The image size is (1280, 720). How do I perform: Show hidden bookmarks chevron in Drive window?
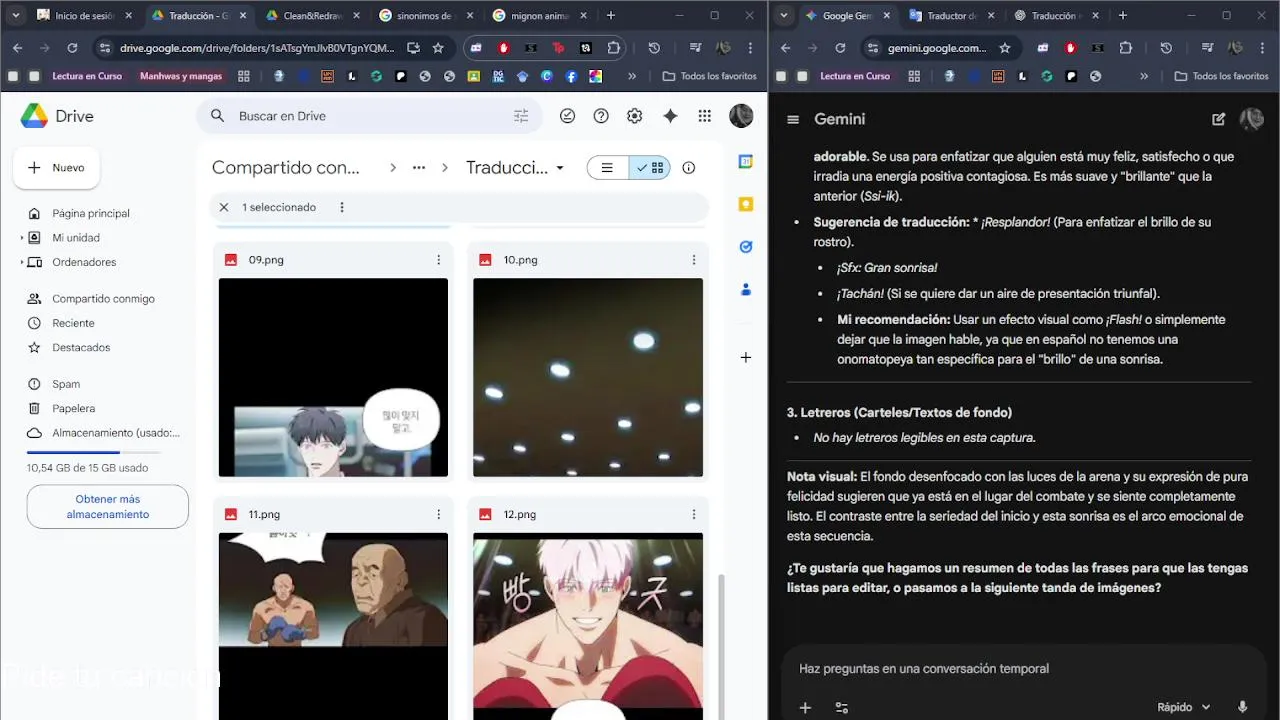632,76
